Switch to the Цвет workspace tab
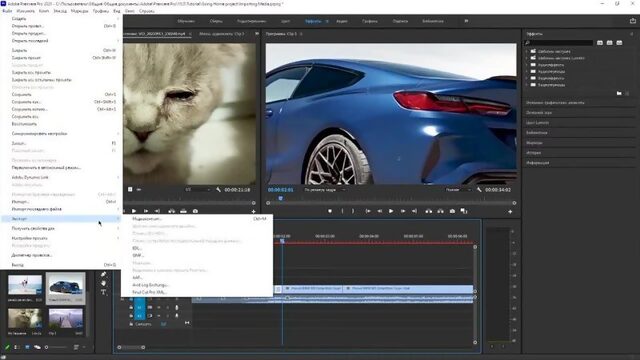 (x=285, y=21)
